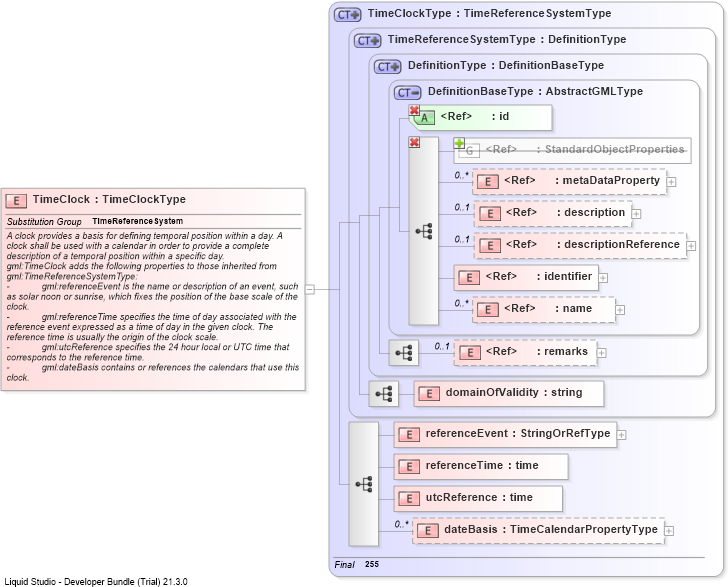Click the CT icon of TimeClockType
This screenshot has height=587, width=728.
point(347,15)
